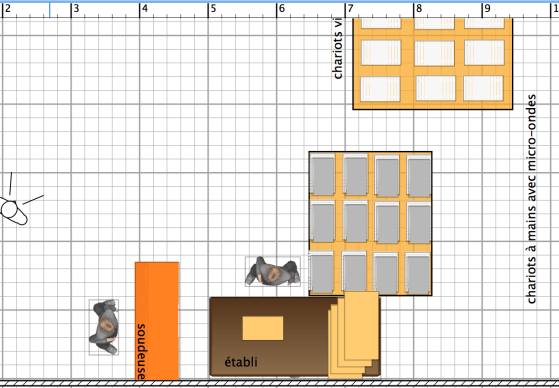The width and height of the screenshot is (559, 388).
Task: Click ruler mark 5 on the top ruler
Action: pyautogui.click(x=213, y=9)
